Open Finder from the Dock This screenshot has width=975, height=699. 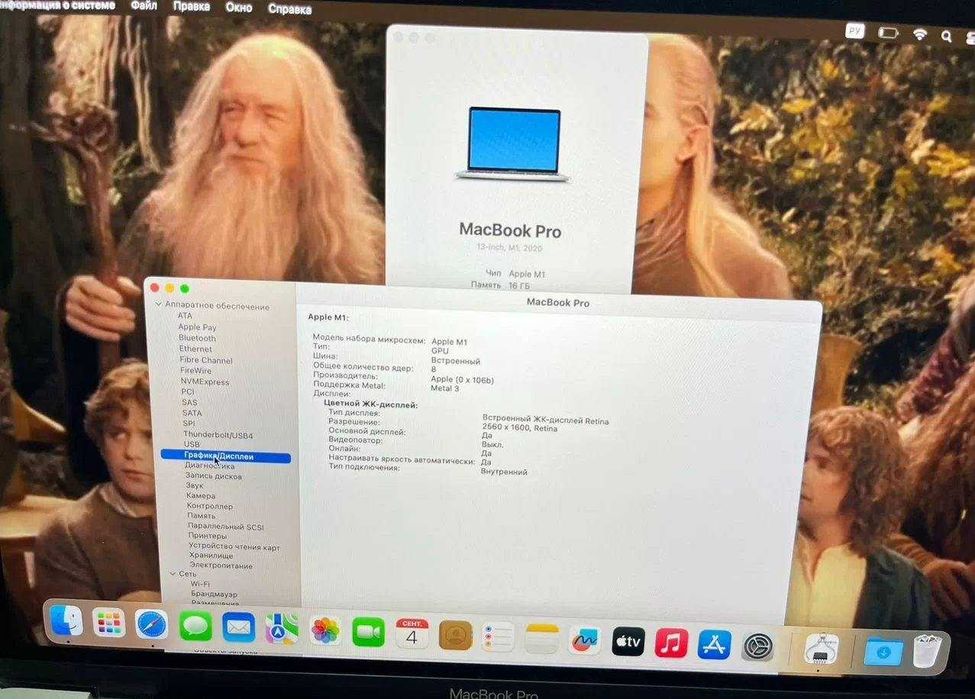(x=67, y=621)
